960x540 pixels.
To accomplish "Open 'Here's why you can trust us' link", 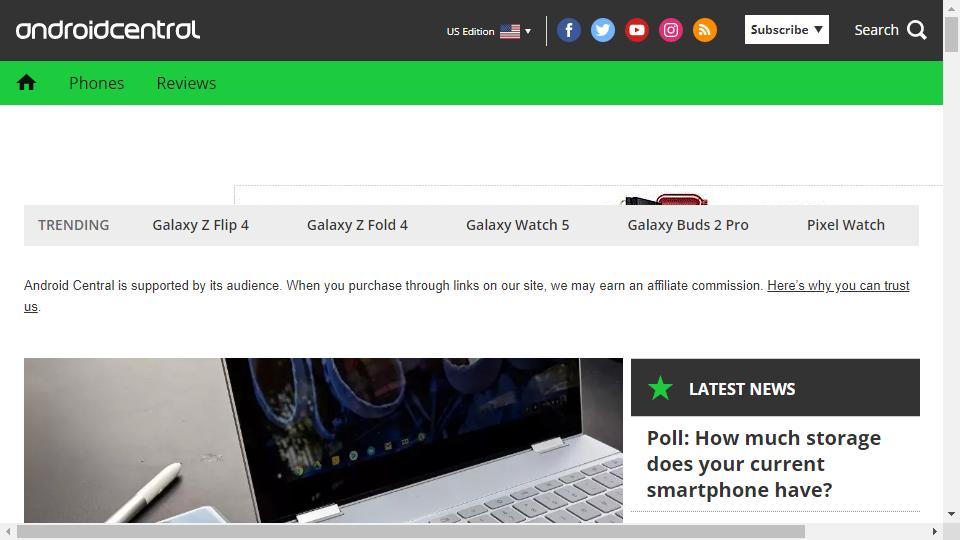I will tap(838, 286).
